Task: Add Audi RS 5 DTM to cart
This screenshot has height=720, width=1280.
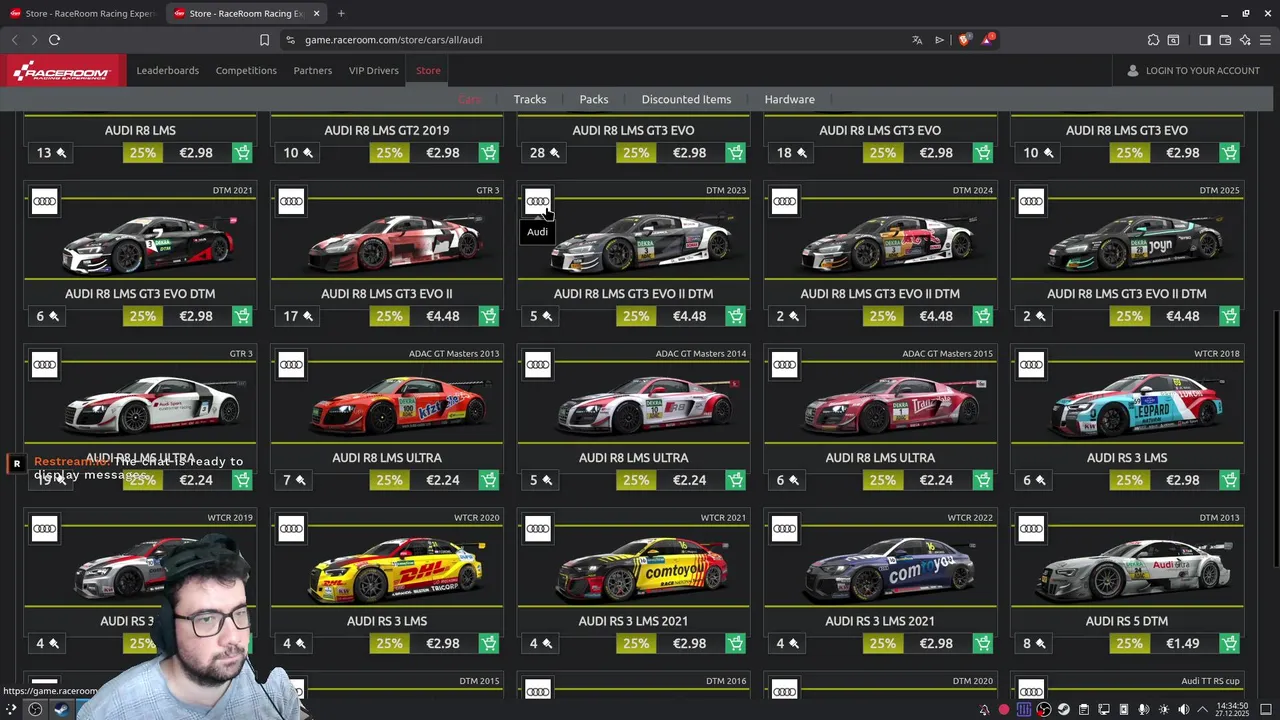Action: [x=1230, y=643]
